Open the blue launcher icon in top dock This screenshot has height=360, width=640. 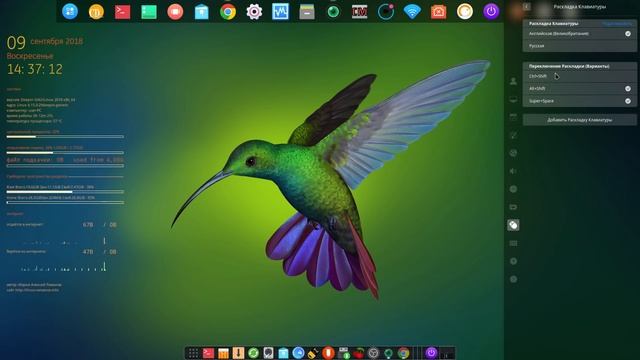click(x=70, y=11)
